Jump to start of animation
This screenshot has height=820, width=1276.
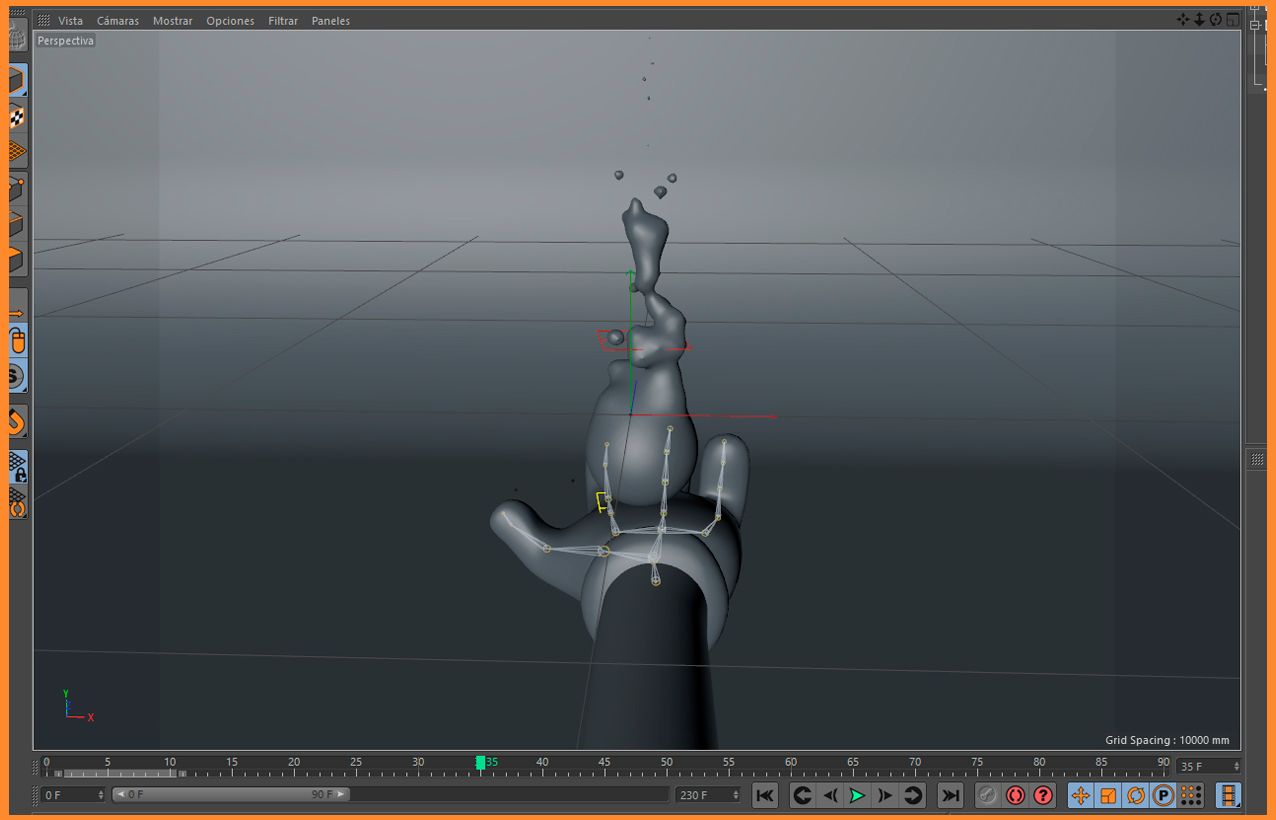765,795
